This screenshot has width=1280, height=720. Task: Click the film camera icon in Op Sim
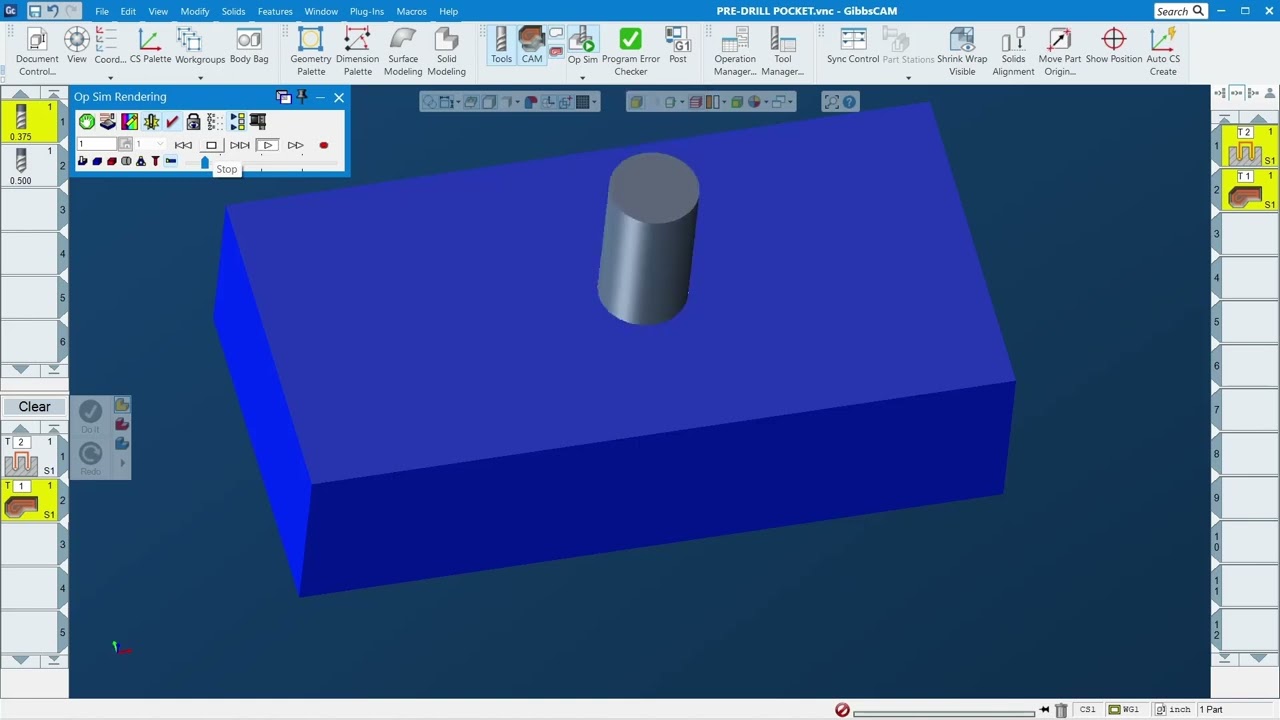pos(258,121)
